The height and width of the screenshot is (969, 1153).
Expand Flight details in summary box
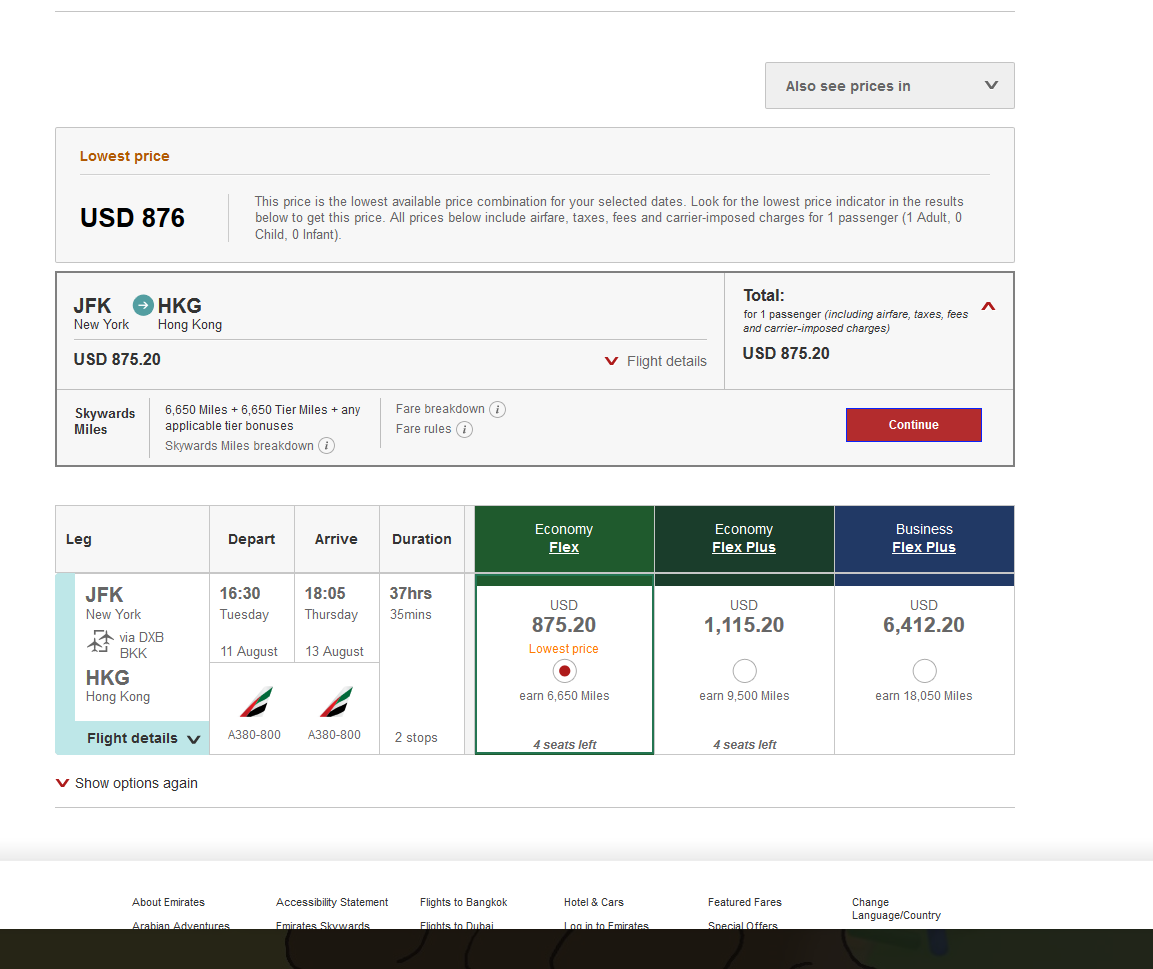tap(656, 361)
